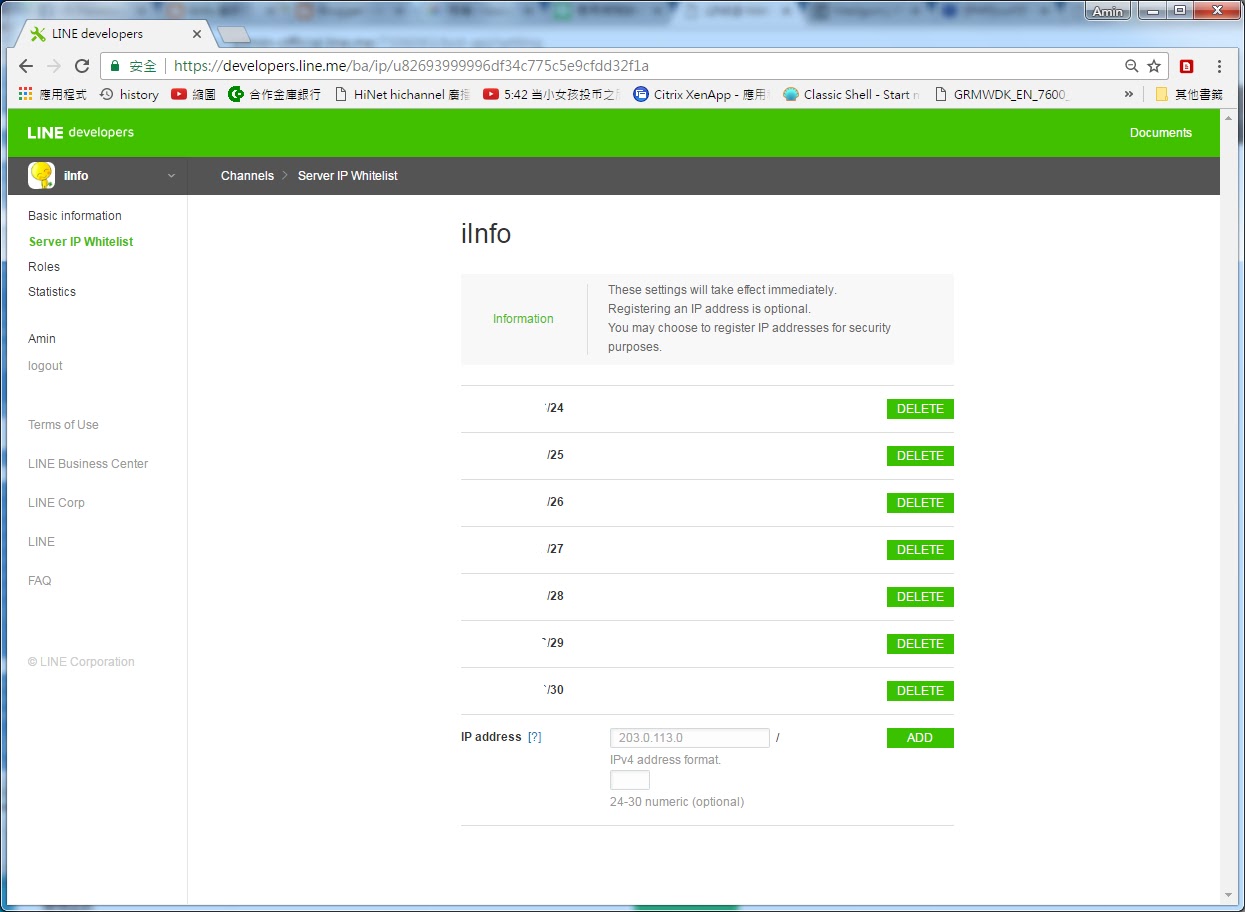
Task: Open Chrome three-dot menu
Action: pos(1219,66)
